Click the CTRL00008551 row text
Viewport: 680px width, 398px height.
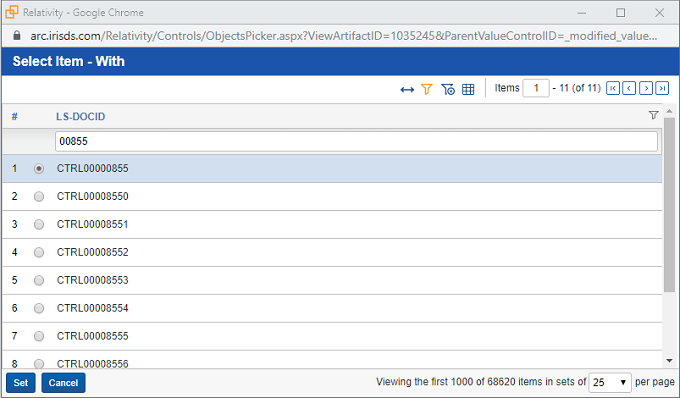coord(92,224)
